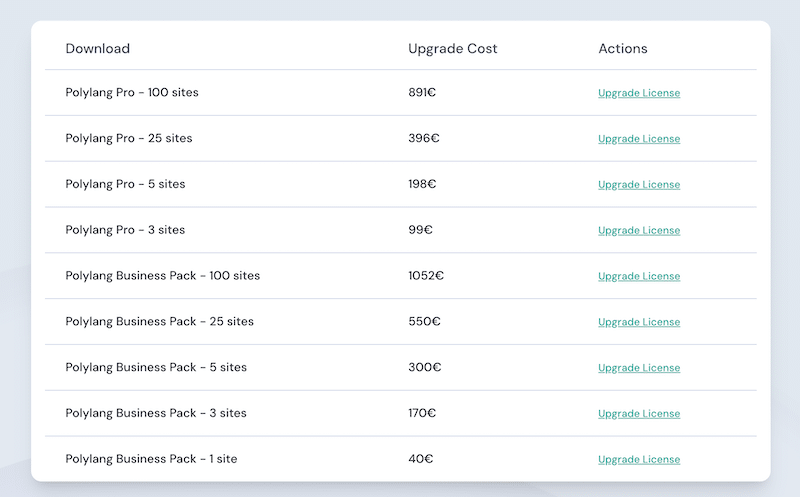Click the Upgrade Cost column header
The width and height of the screenshot is (800, 497).
point(453,48)
